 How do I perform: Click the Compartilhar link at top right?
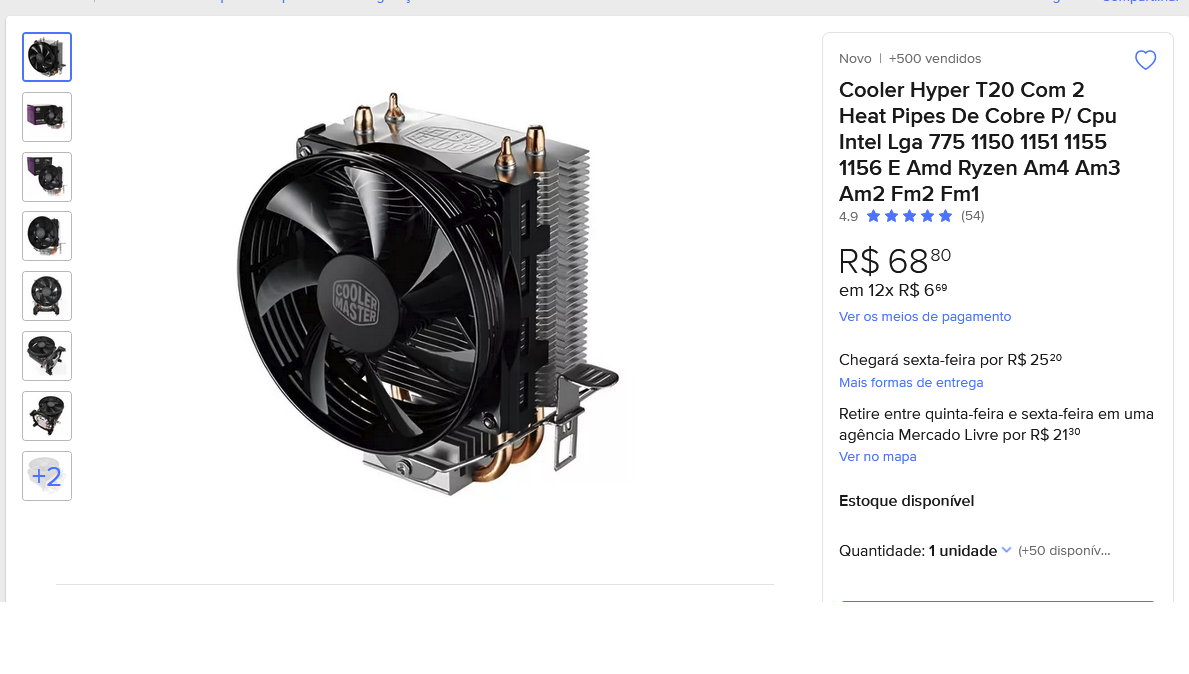pyautogui.click(x=1140, y=2)
